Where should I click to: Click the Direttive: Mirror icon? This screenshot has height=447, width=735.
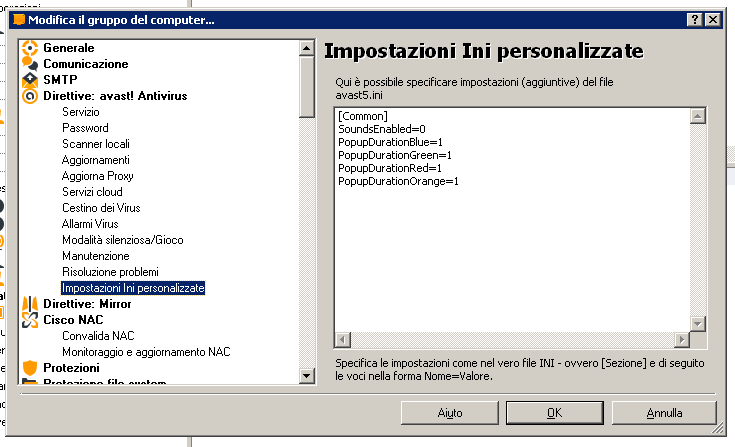coord(30,304)
